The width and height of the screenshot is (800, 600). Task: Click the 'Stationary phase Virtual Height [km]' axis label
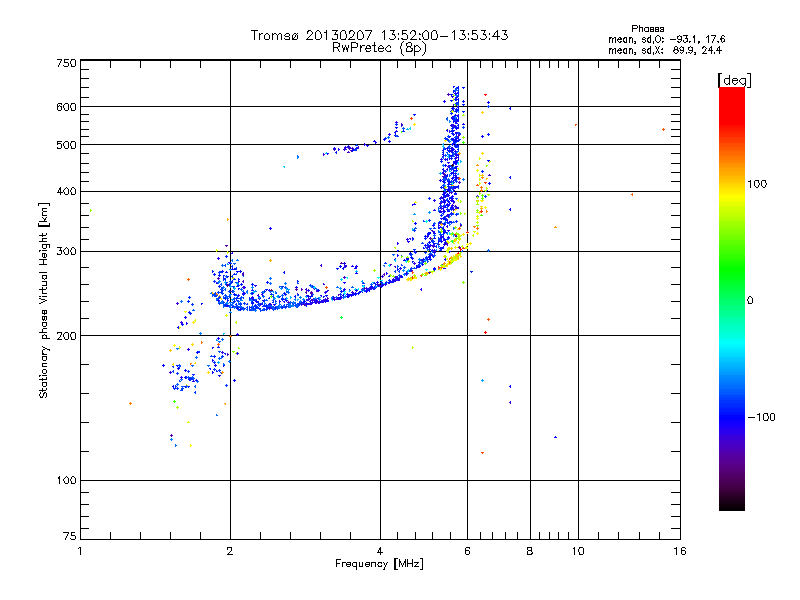44,300
